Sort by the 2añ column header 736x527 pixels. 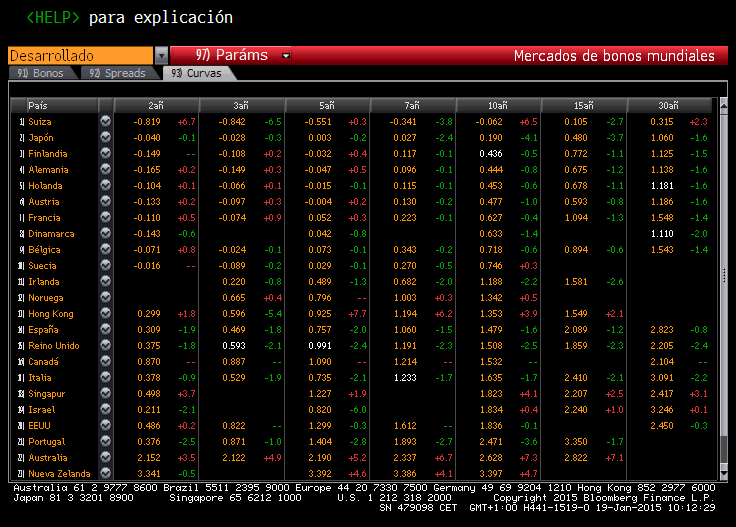(x=156, y=106)
